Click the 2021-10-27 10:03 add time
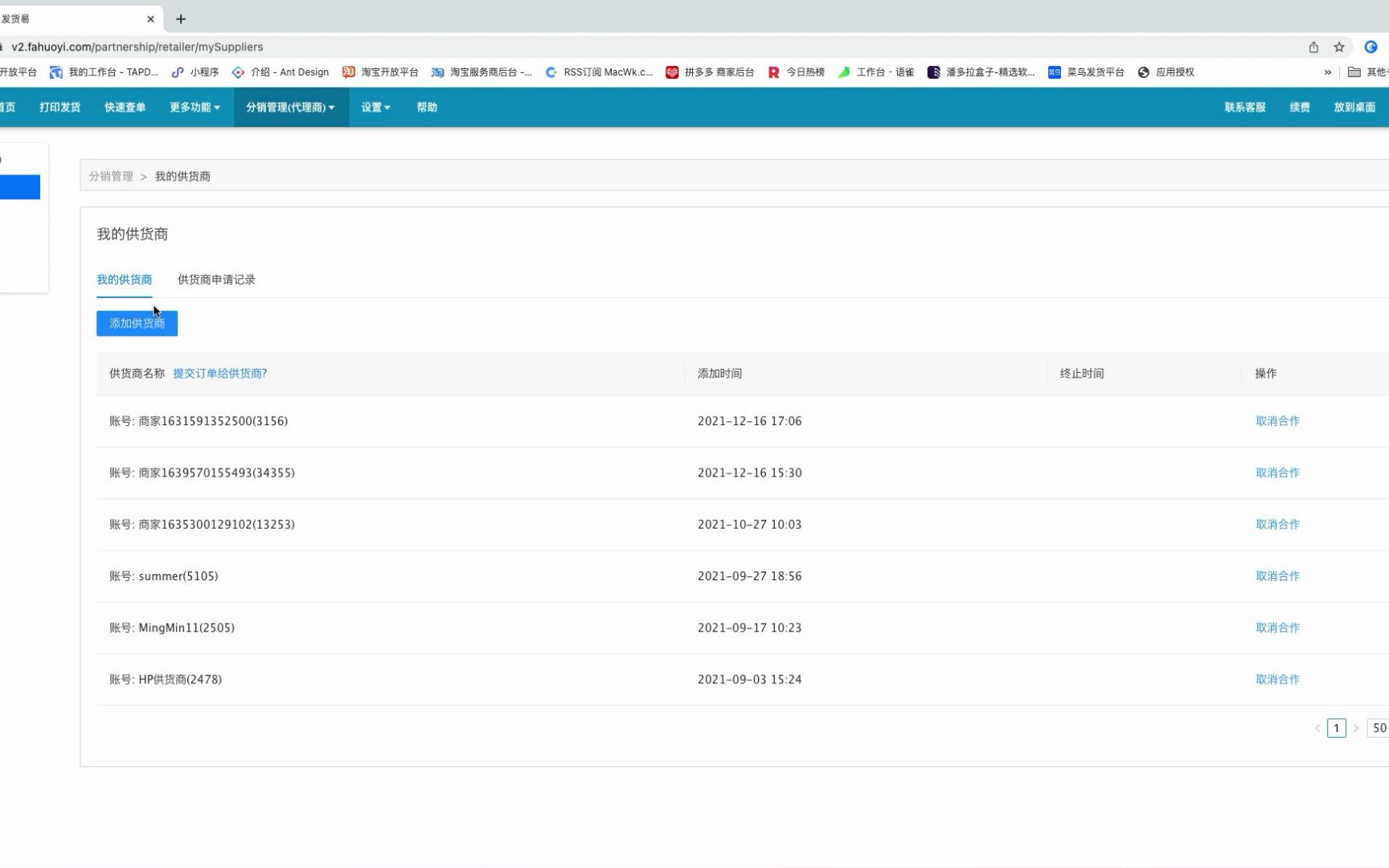1389x868 pixels. 749,524
